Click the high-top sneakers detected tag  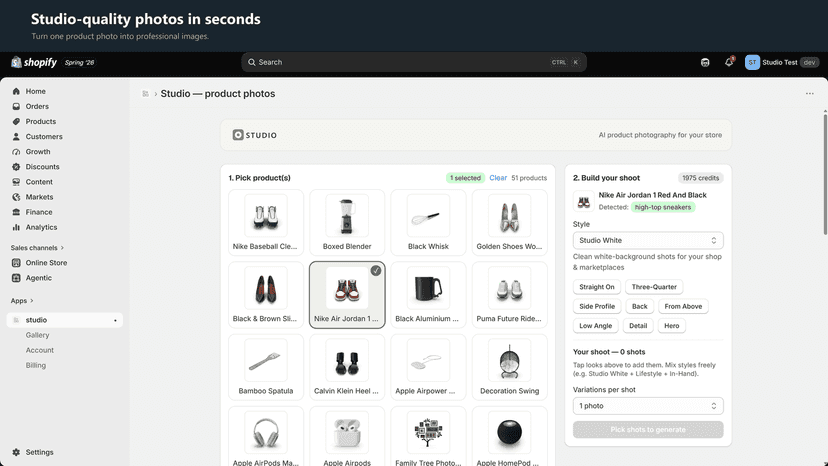point(663,207)
